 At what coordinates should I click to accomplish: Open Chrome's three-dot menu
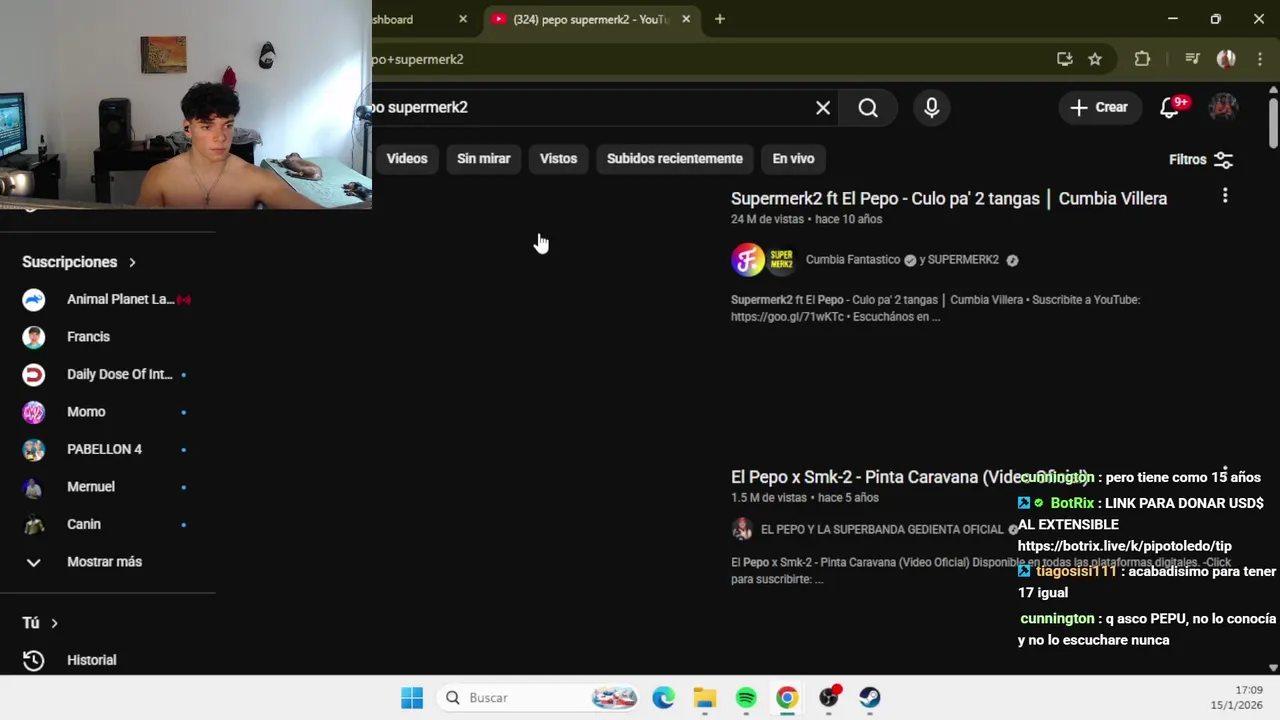[x=1259, y=59]
